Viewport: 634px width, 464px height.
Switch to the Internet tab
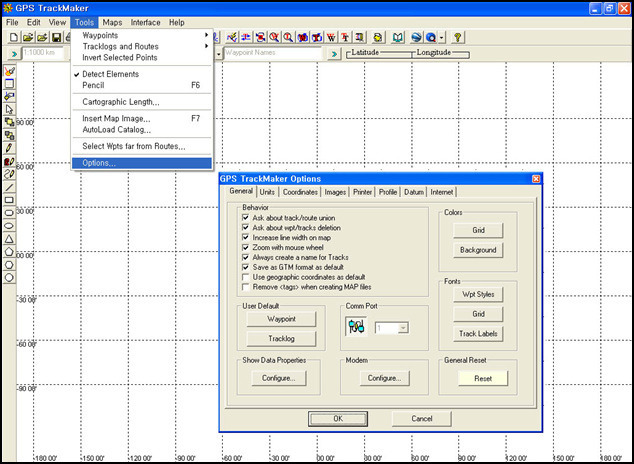pos(442,192)
